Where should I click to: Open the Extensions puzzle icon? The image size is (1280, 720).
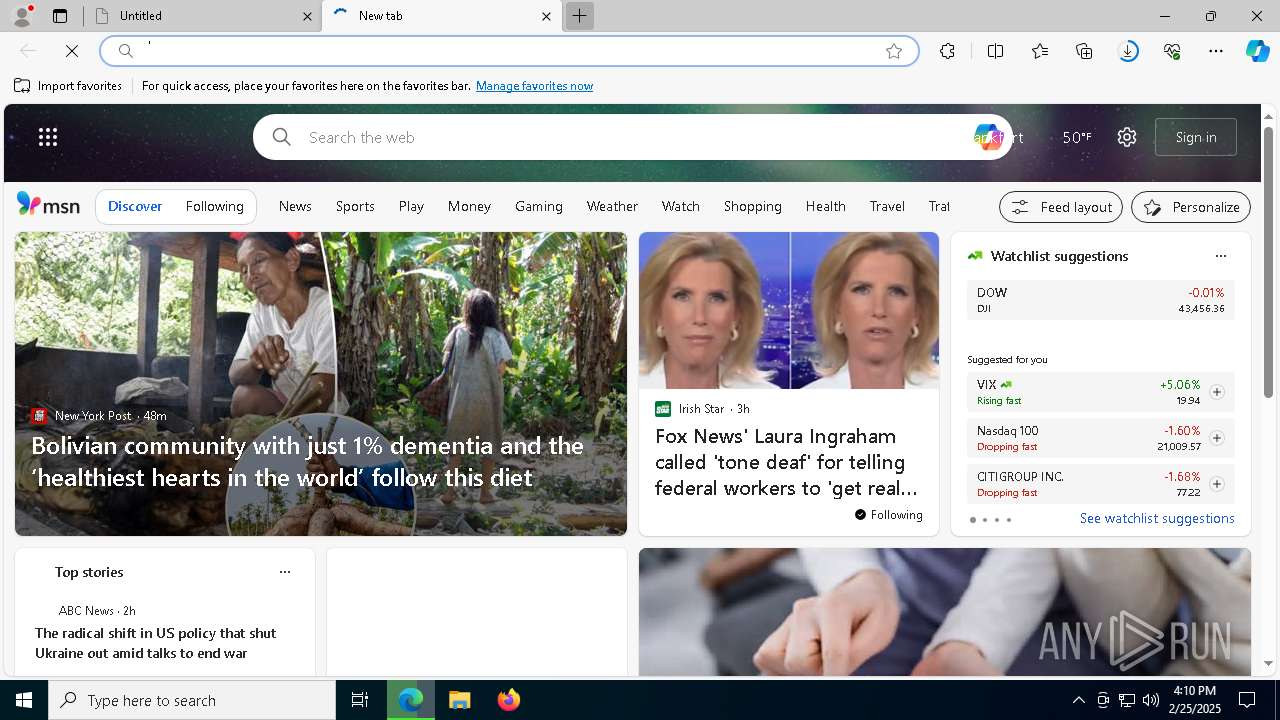947,51
